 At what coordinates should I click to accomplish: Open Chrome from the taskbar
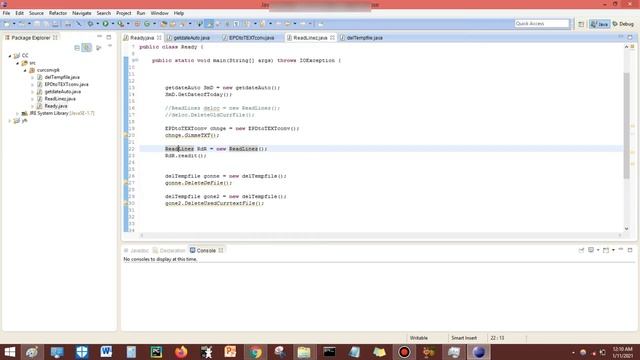coord(256,352)
